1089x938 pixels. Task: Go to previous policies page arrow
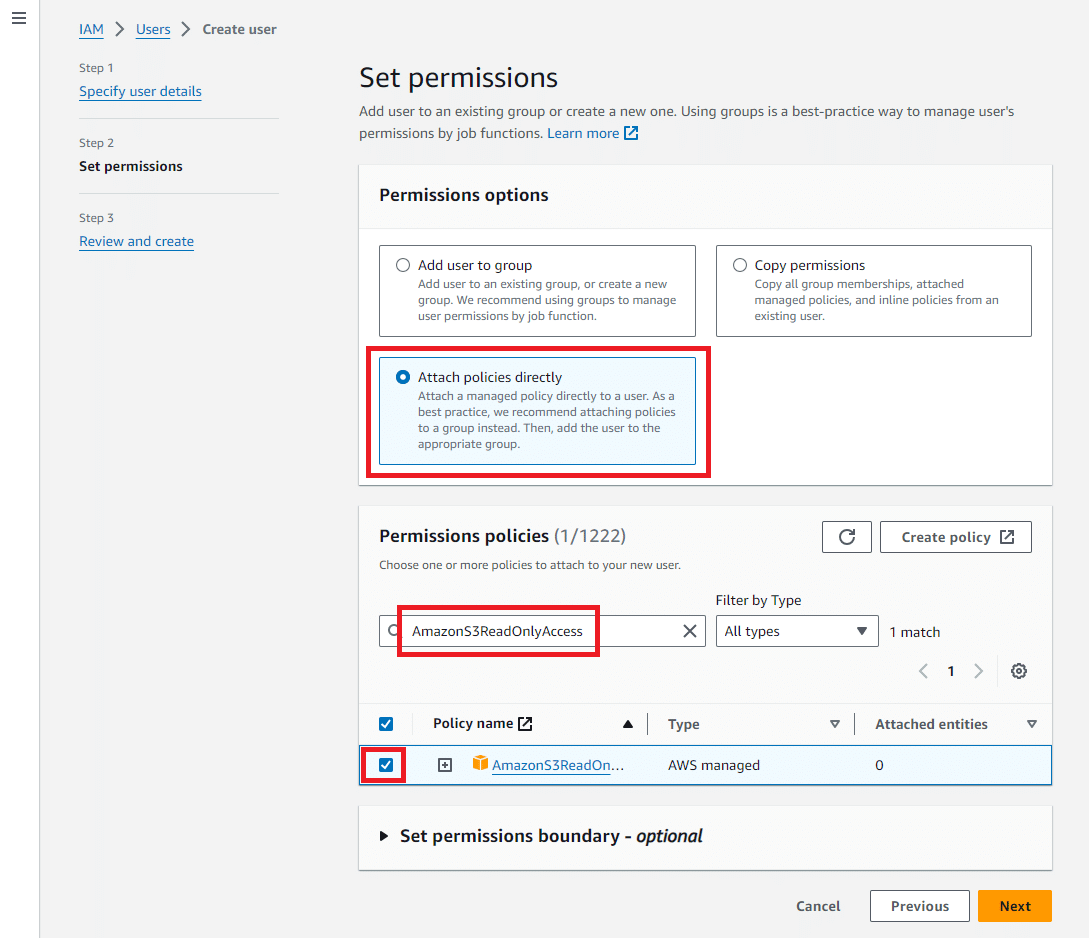pos(923,671)
